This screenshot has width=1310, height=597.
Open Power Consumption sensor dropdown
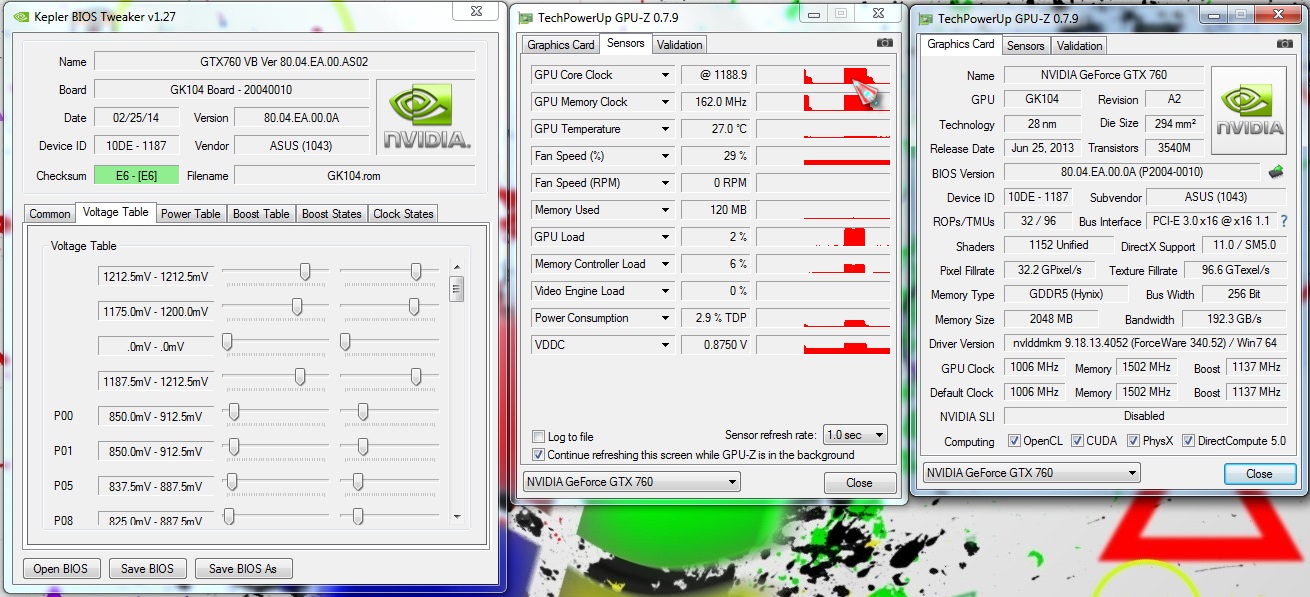665,318
